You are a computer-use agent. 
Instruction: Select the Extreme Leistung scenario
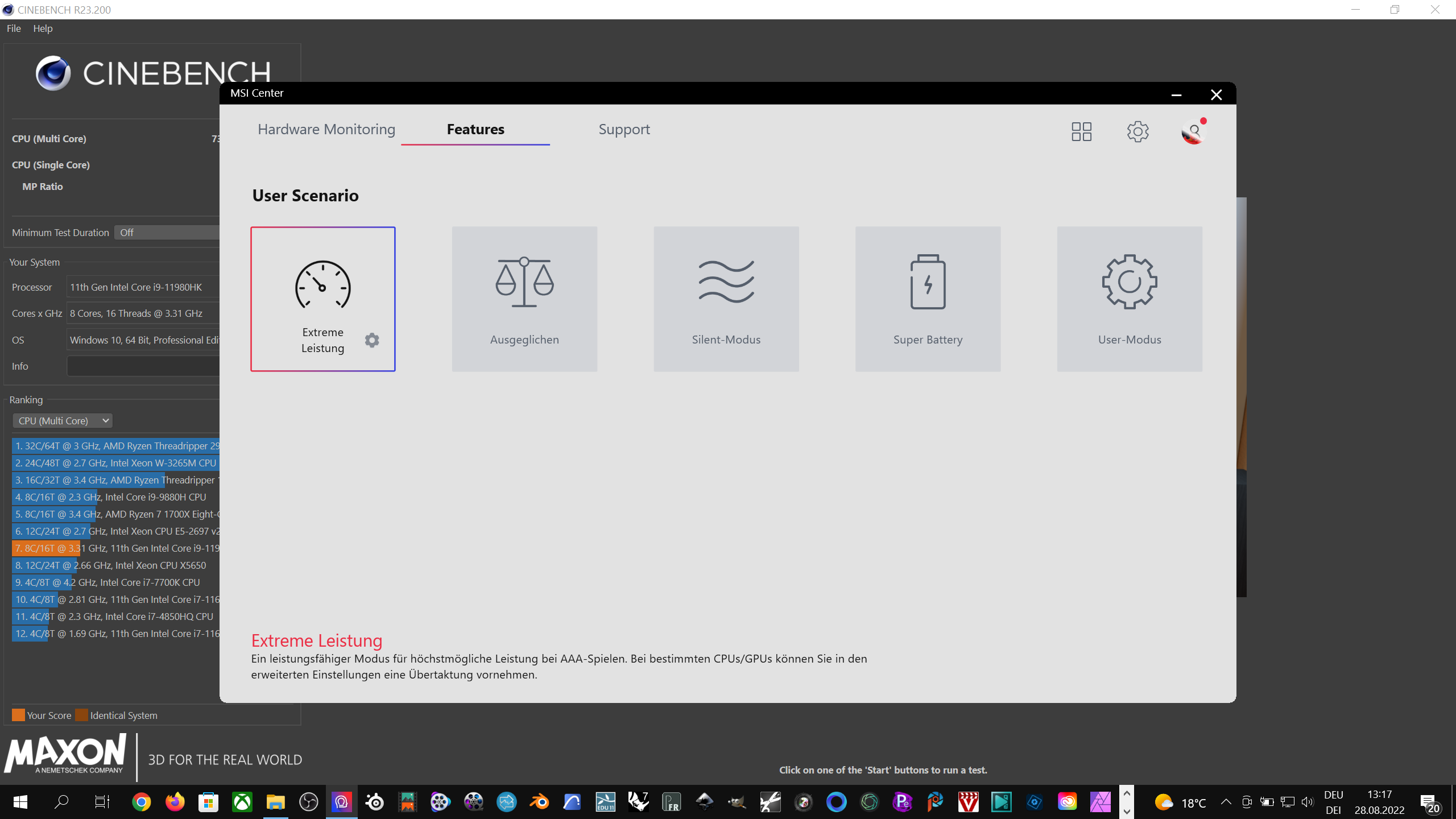(x=322, y=290)
